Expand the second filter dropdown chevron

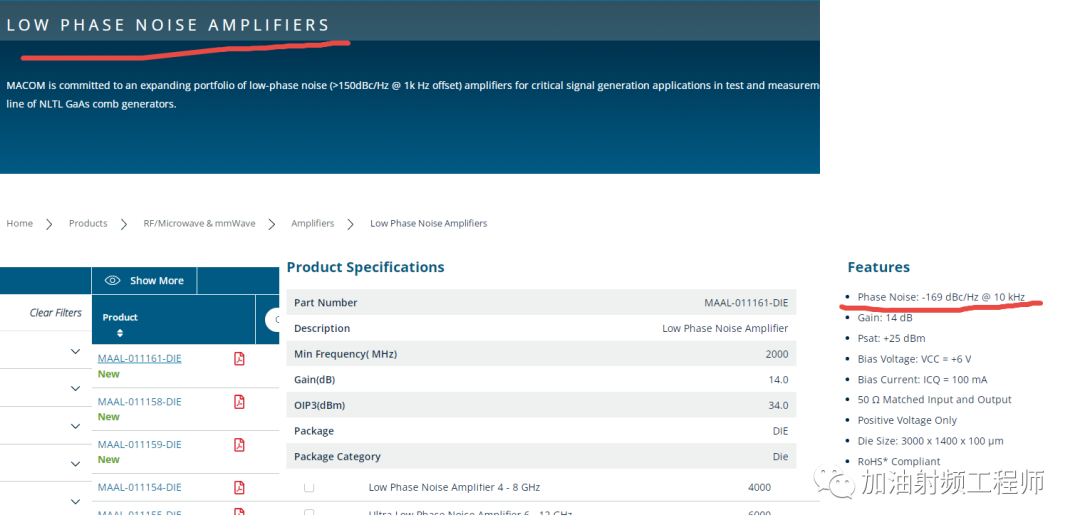[75, 388]
